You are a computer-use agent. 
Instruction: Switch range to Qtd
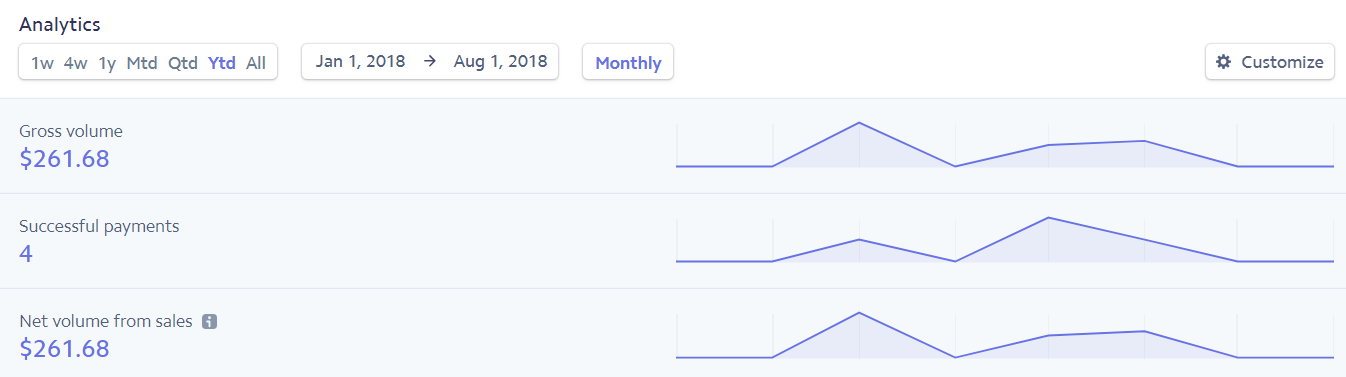(183, 63)
